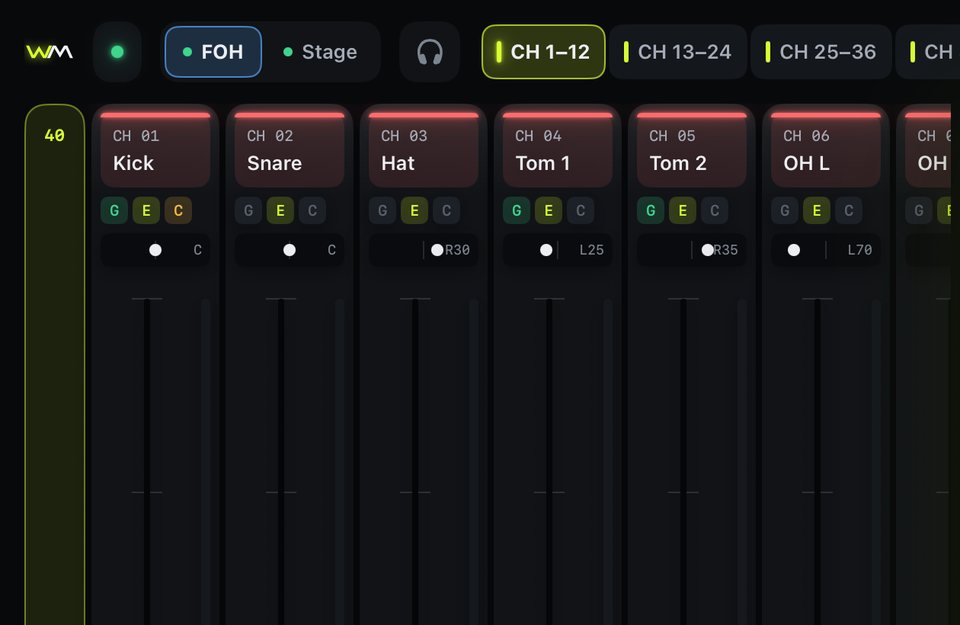Toggle Gate on Snare channel
The width and height of the screenshot is (960, 625).
pos(249,211)
